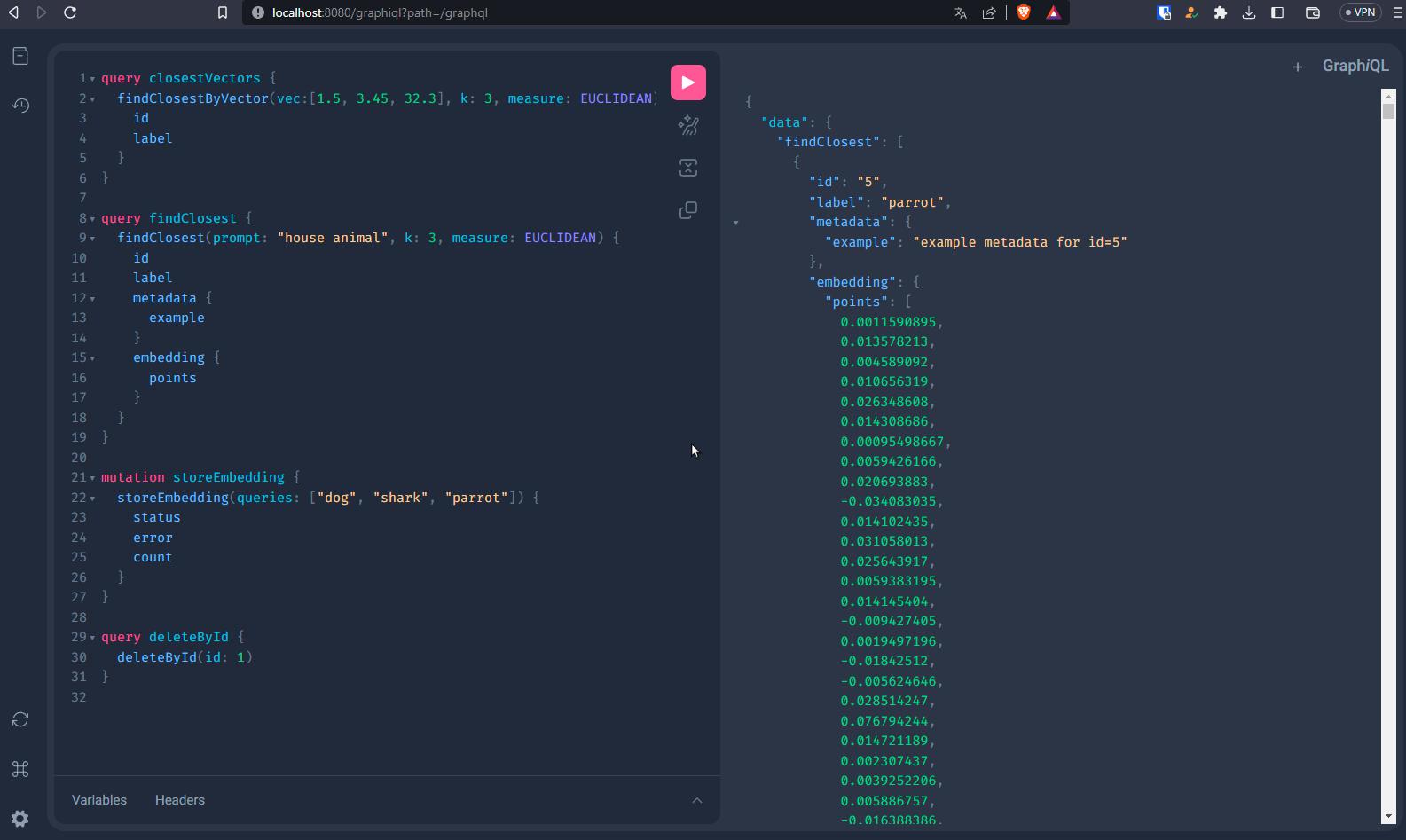Screen dimensions: 1406x840
Task: Collapse findClosestByVector fold arrow on line 2
Action: (x=92, y=99)
